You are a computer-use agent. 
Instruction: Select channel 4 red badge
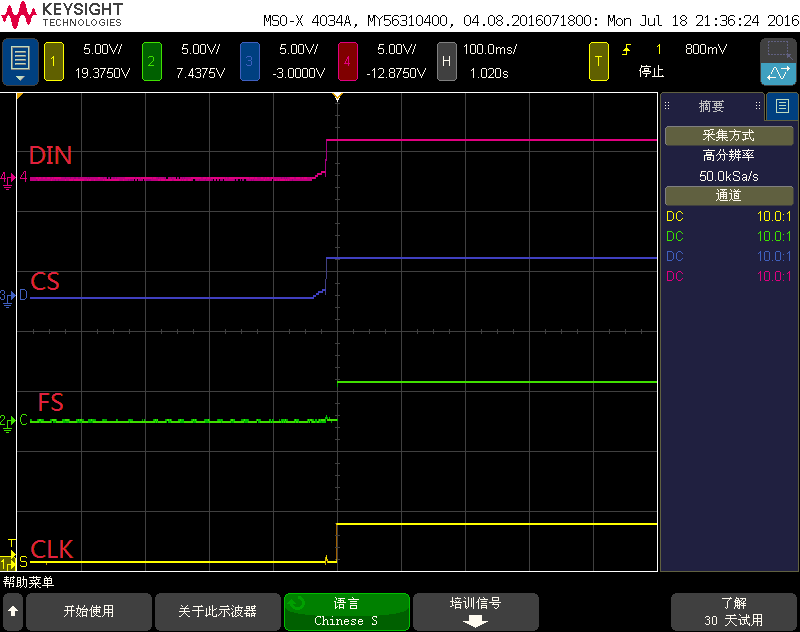(x=347, y=62)
